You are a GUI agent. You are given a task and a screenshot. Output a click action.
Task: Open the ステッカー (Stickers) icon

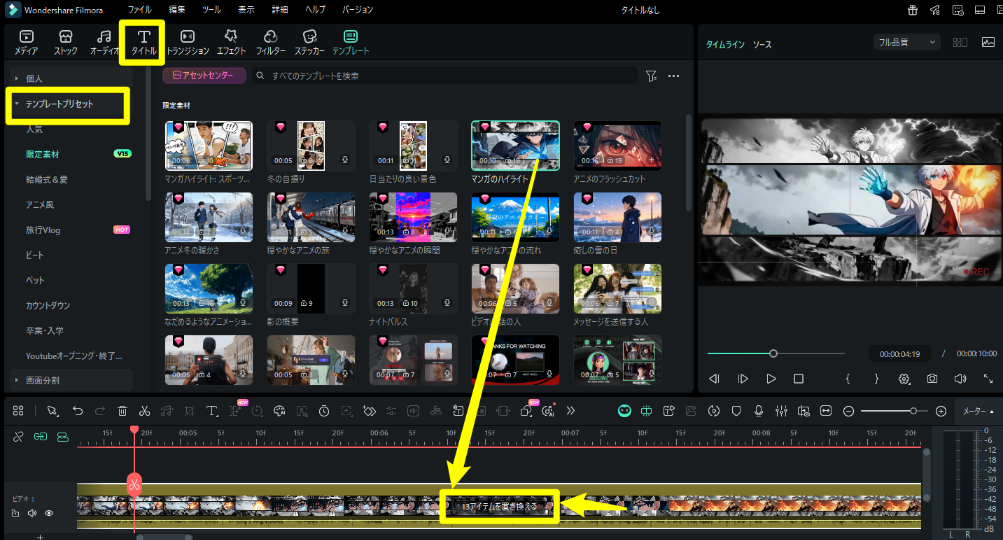click(x=308, y=41)
